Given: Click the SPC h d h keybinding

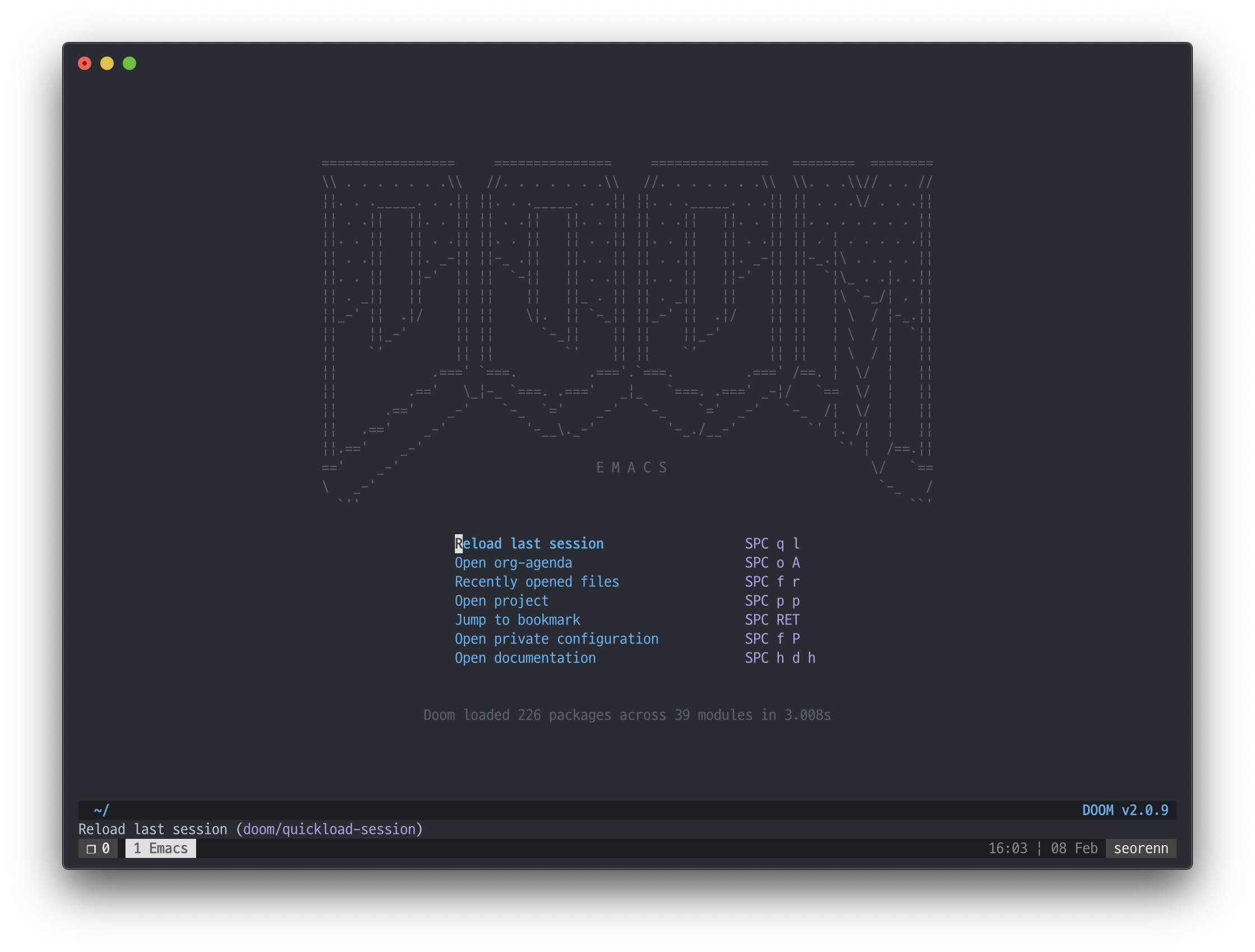Looking at the screenshot, I should point(779,658).
